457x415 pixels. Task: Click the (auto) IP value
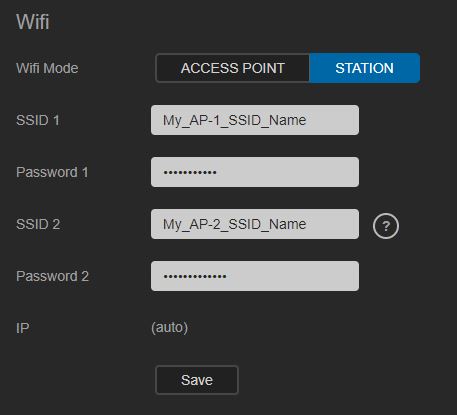tap(169, 328)
